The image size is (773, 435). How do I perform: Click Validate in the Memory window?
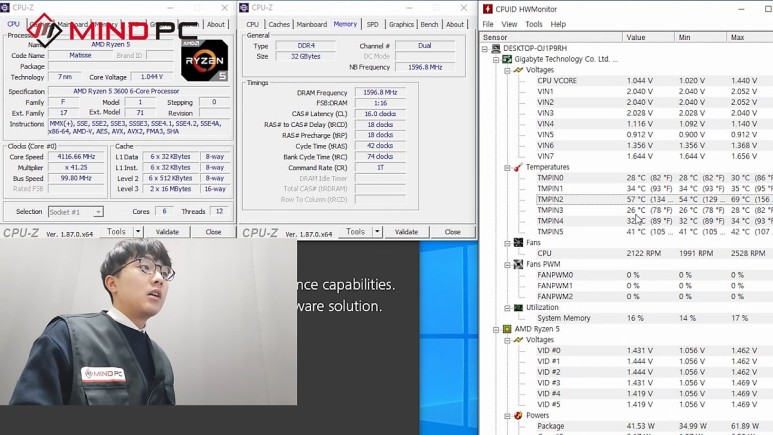(406, 232)
